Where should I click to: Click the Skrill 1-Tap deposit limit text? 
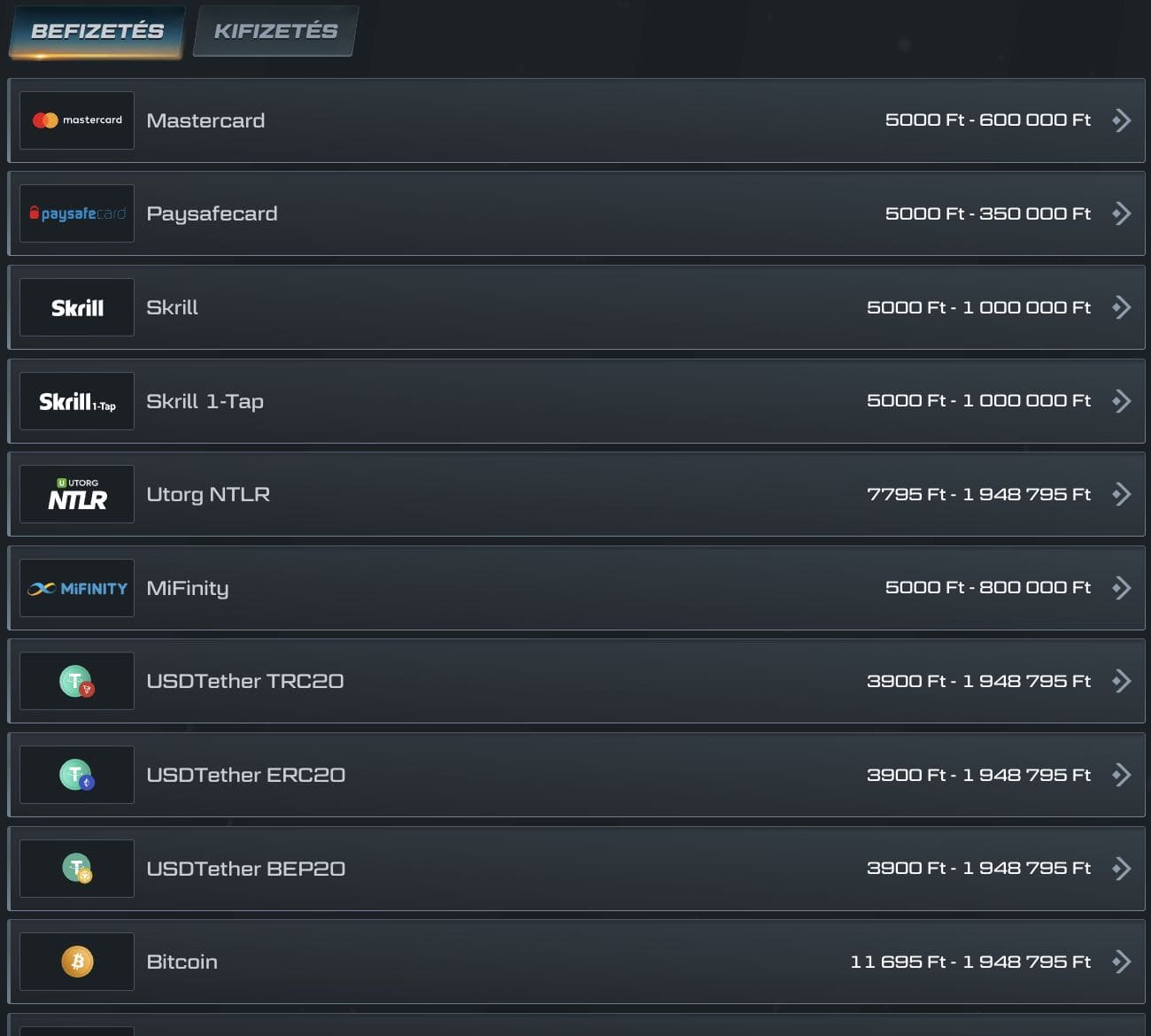(x=978, y=400)
